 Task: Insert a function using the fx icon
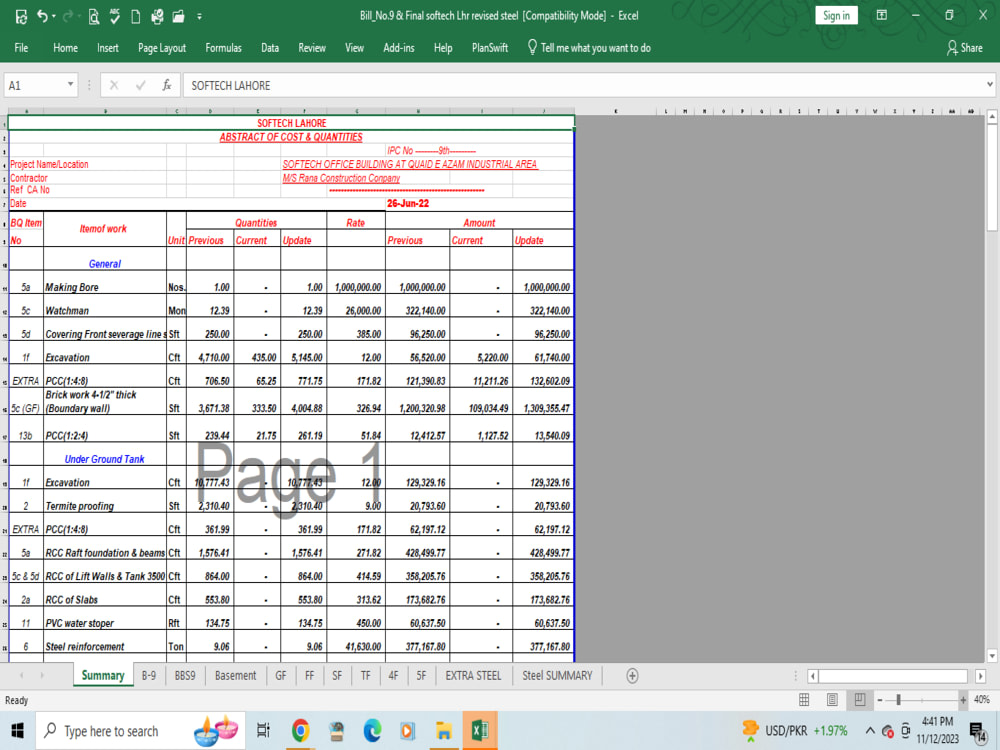pos(167,85)
